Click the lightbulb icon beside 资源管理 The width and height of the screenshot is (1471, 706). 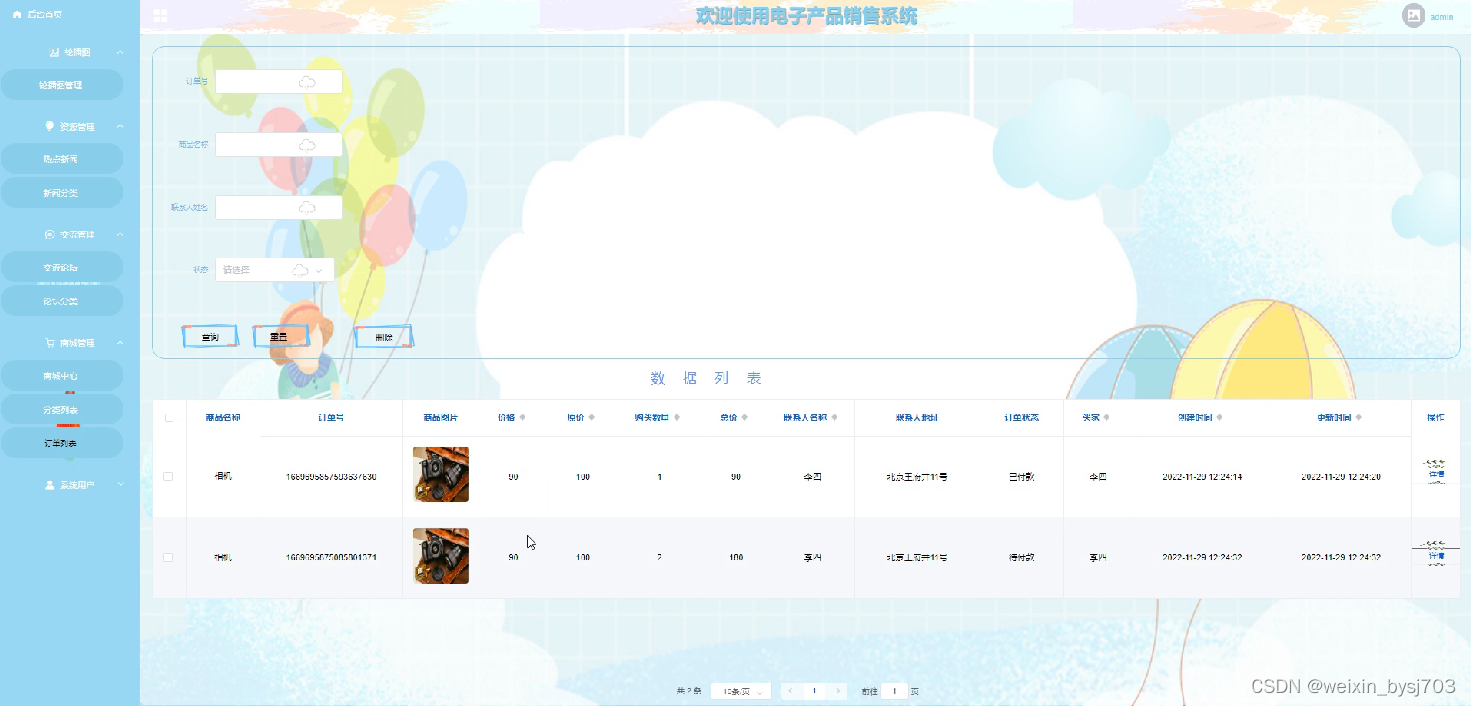pos(50,127)
